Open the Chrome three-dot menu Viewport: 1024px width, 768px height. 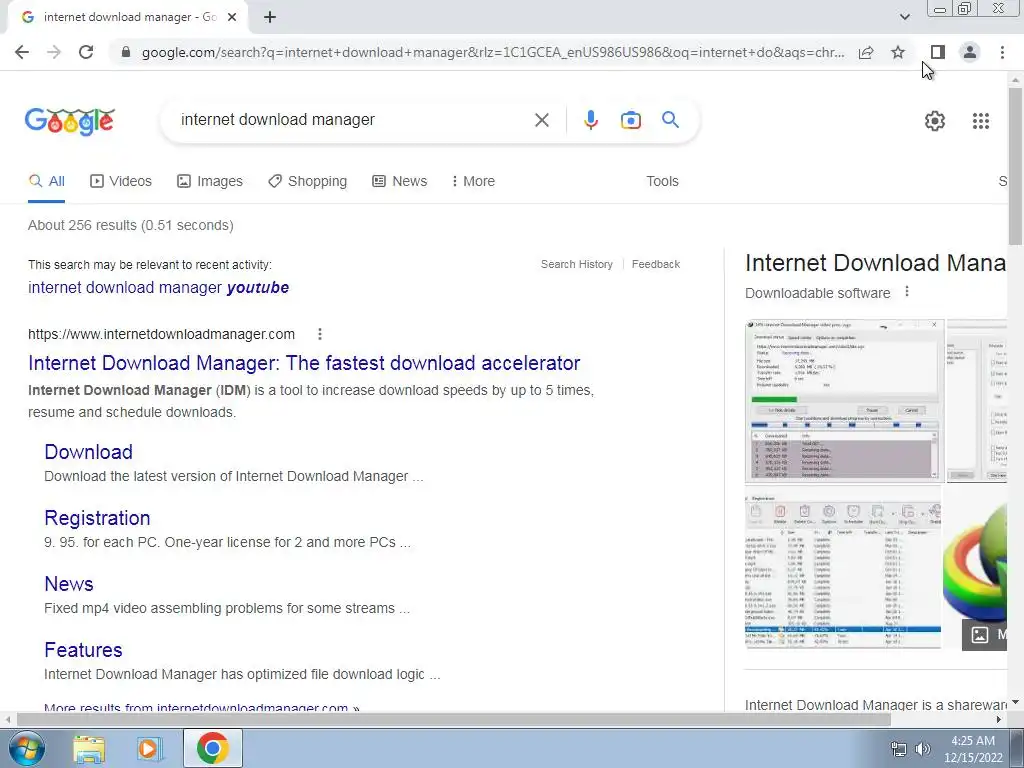[x=1002, y=52]
